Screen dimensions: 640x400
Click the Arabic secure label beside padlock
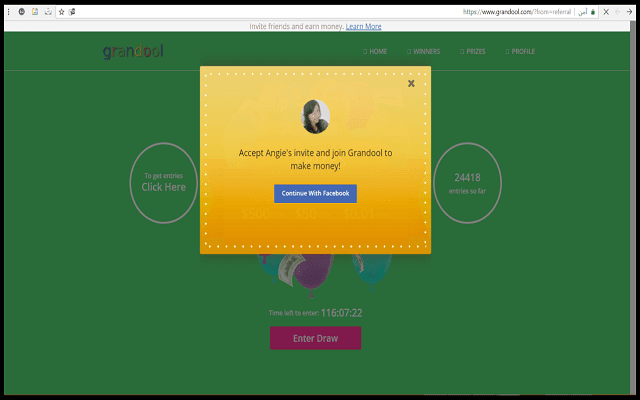[583, 12]
